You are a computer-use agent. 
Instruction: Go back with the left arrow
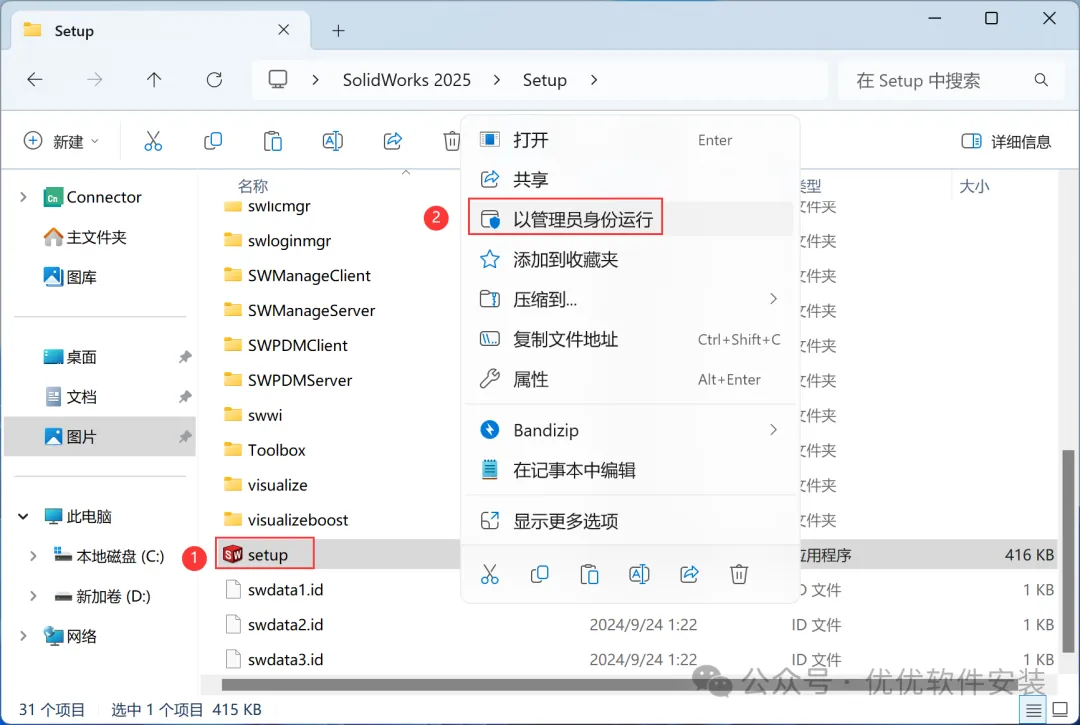point(34,80)
